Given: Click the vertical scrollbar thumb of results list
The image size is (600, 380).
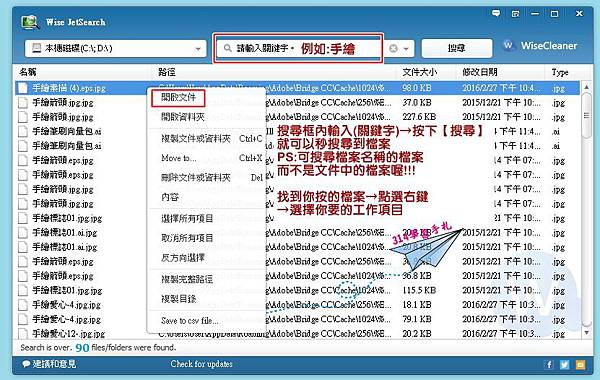Looking at the screenshot, I should [x=586, y=116].
